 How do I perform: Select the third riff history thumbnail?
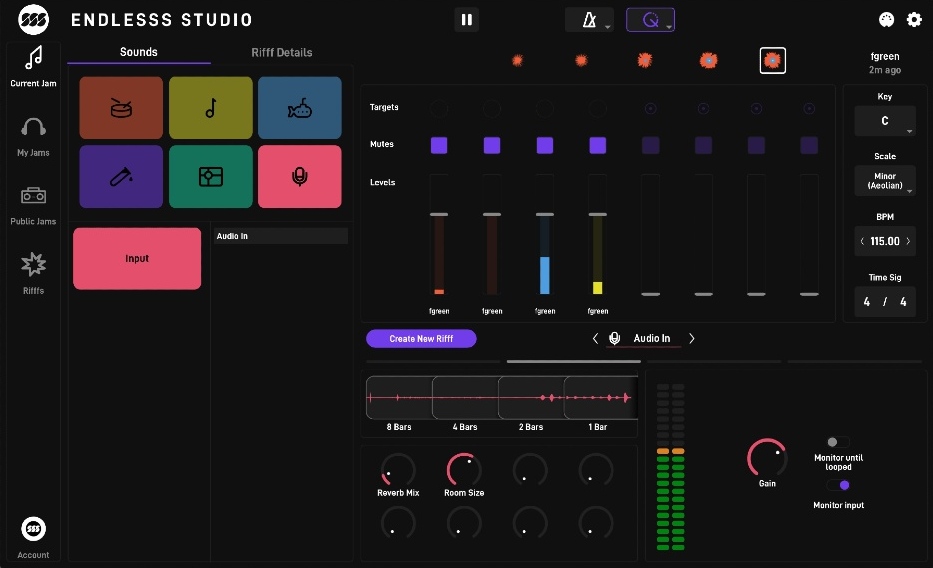pos(645,60)
